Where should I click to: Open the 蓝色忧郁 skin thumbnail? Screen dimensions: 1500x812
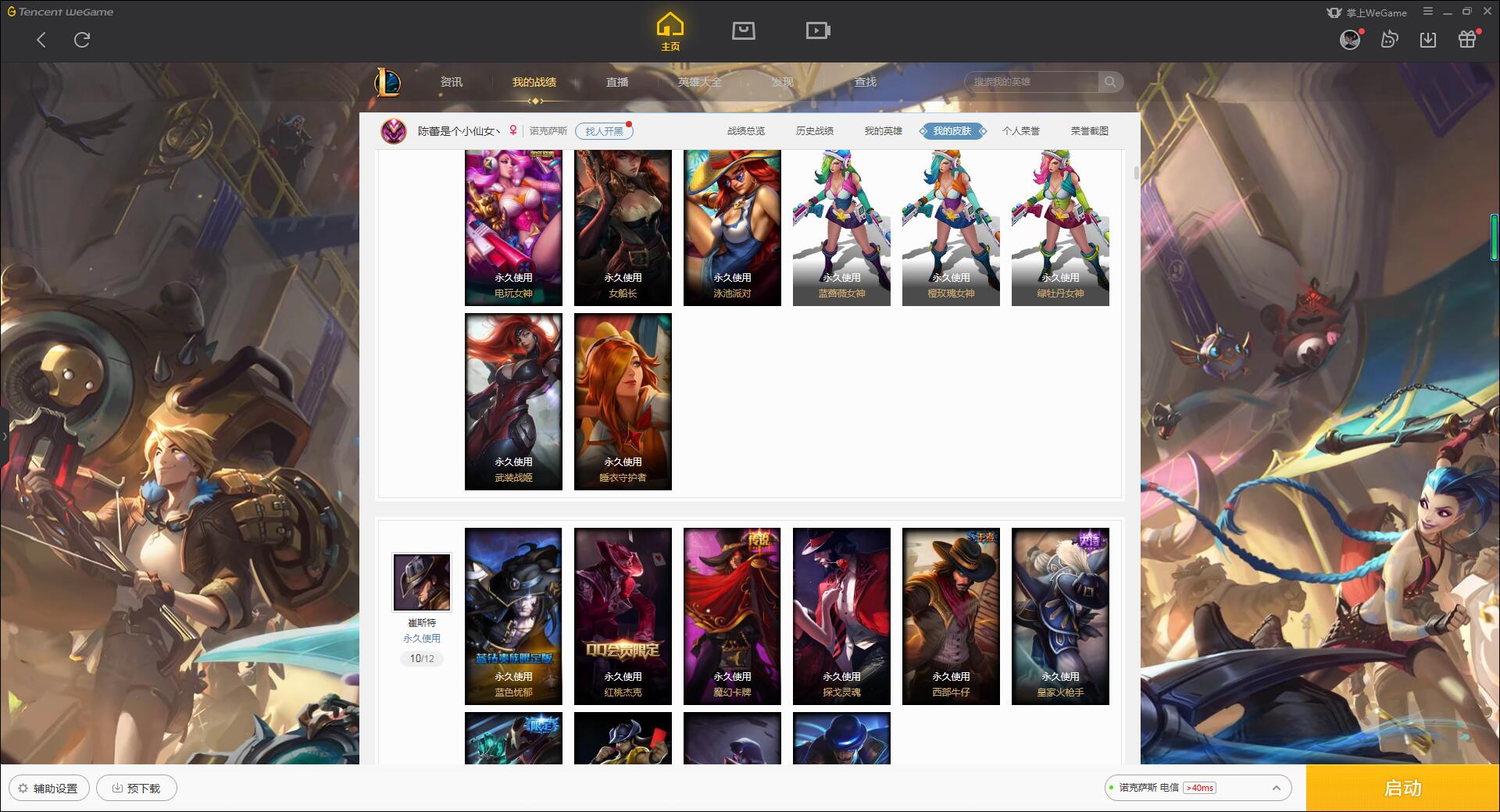coord(513,617)
